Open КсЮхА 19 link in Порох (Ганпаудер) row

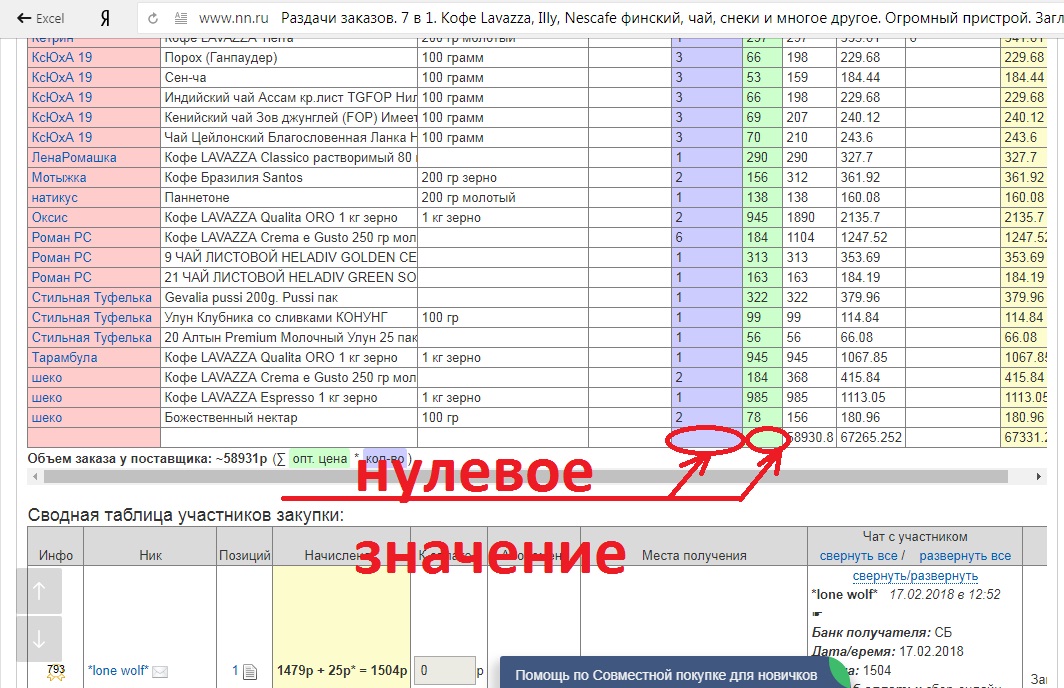[x=62, y=58]
